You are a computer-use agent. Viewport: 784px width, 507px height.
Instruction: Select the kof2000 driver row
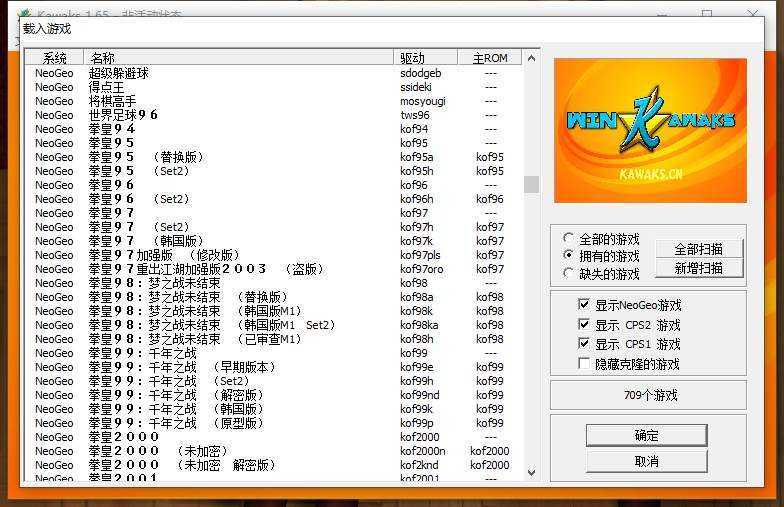point(274,437)
